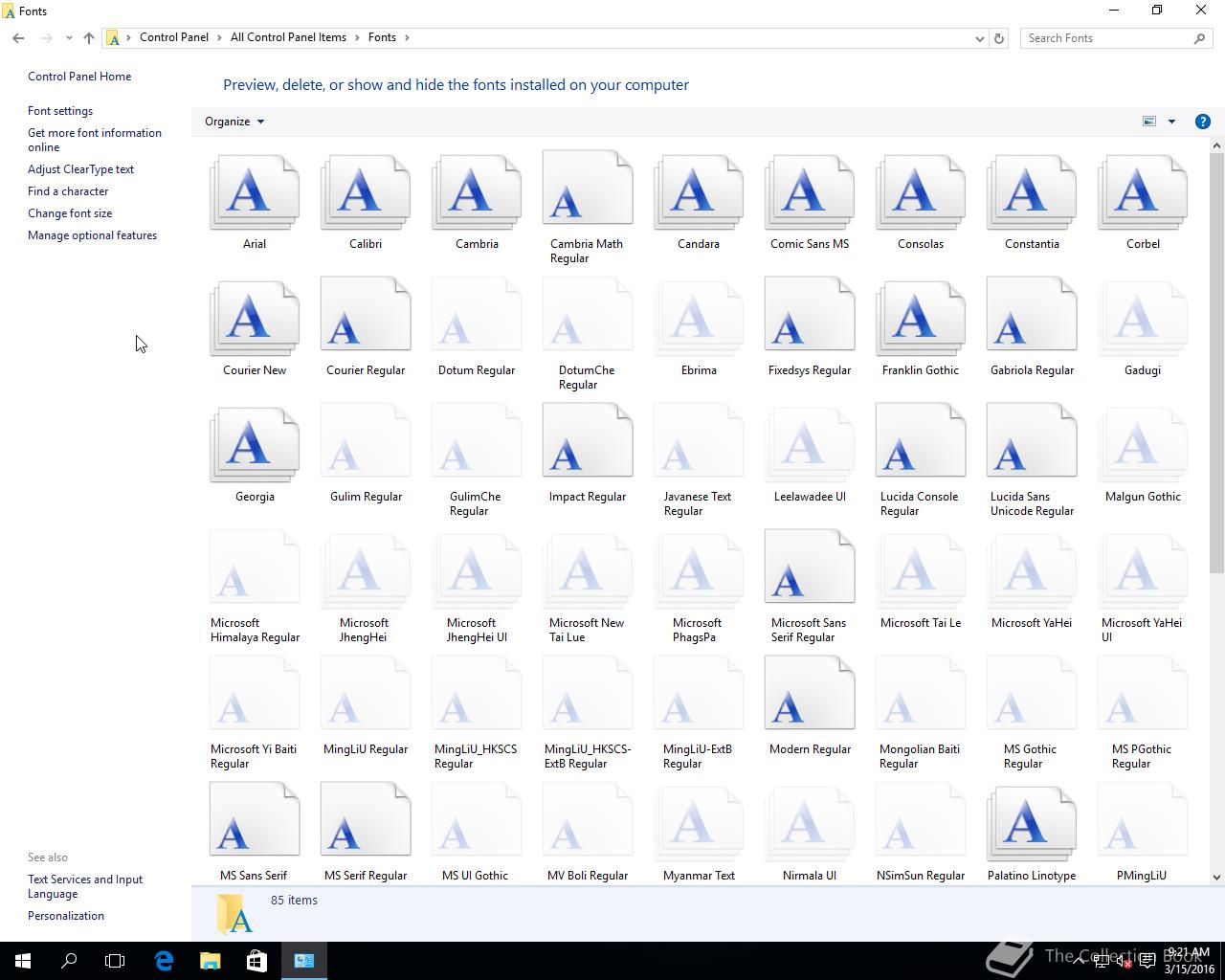Viewport: 1225px width, 980px height.
Task: Select the Courier Regular font icon
Action: tap(365, 314)
